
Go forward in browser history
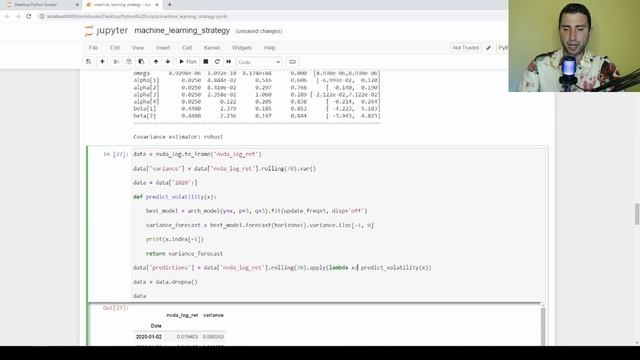(x=18, y=16)
